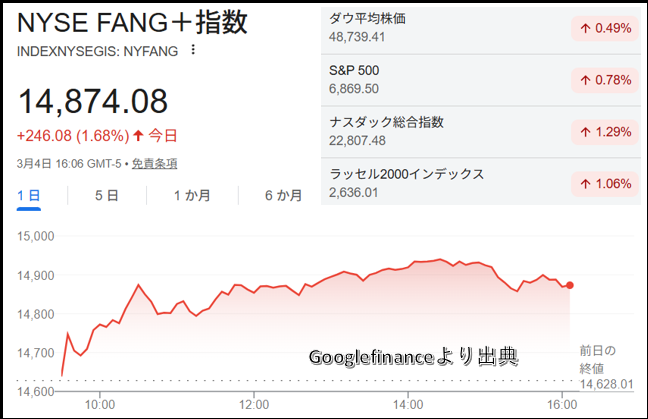
Task: Switch chart to the 6か月 tab
Action: pos(283,195)
